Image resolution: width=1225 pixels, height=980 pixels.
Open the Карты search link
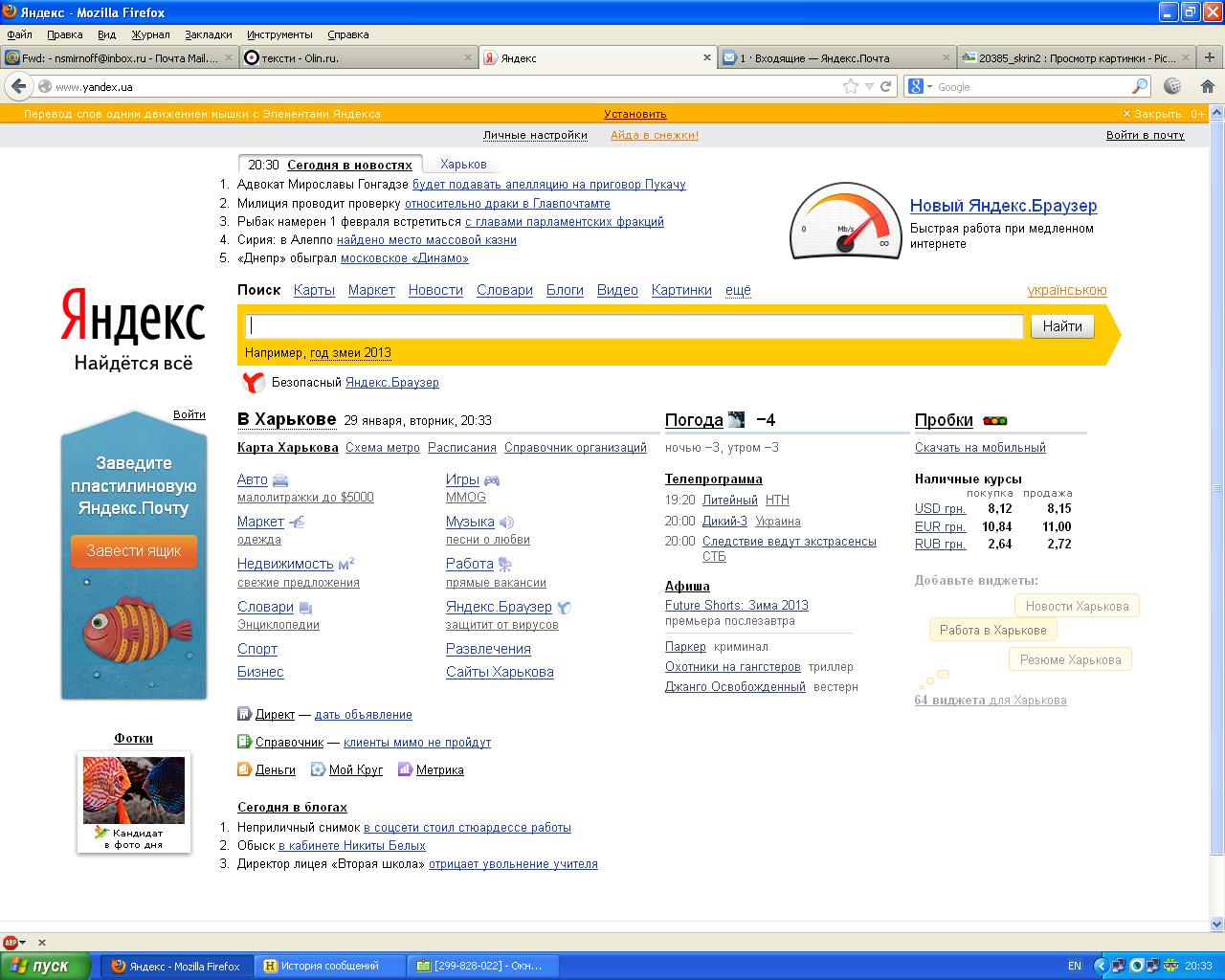click(314, 290)
